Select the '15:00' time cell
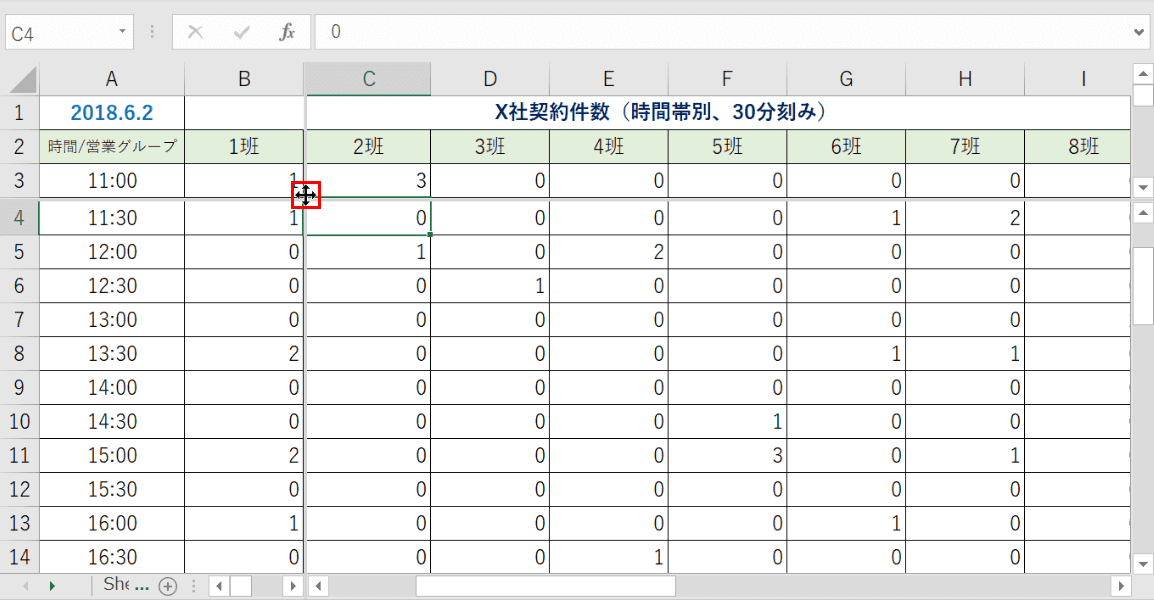The image size is (1154, 600). pos(112,455)
